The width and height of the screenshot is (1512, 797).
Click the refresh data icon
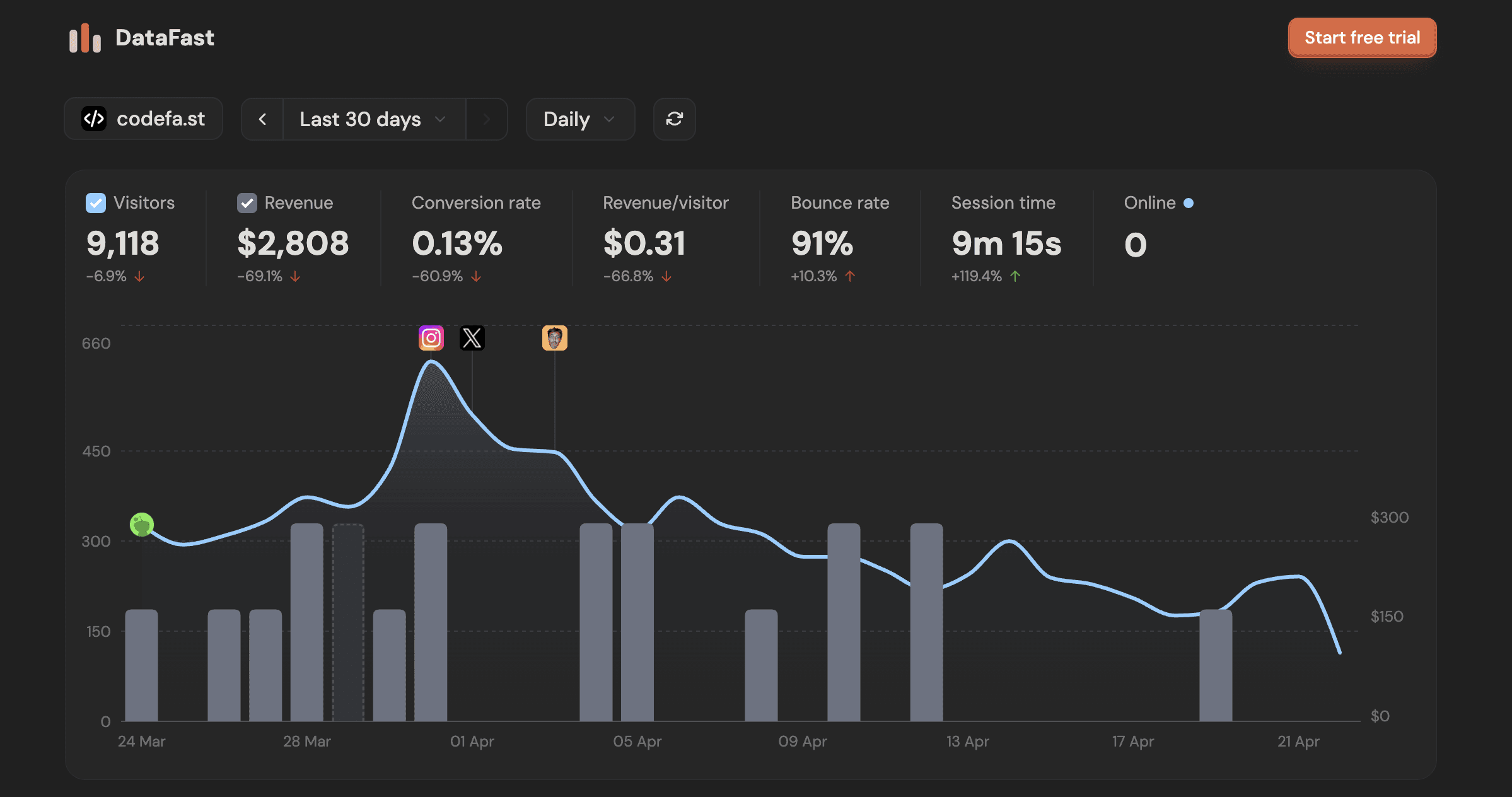[674, 119]
